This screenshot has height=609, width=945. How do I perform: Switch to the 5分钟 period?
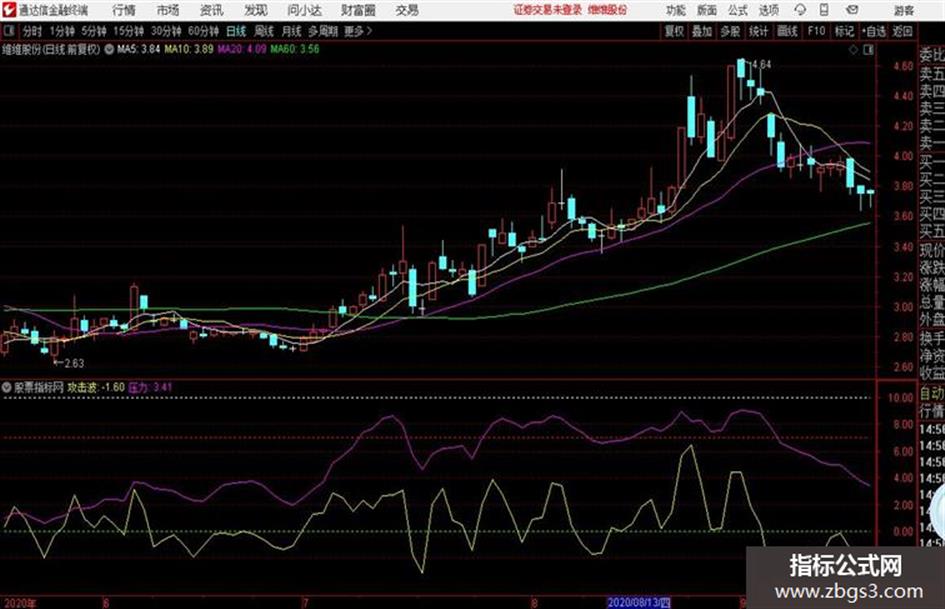point(93,31)
